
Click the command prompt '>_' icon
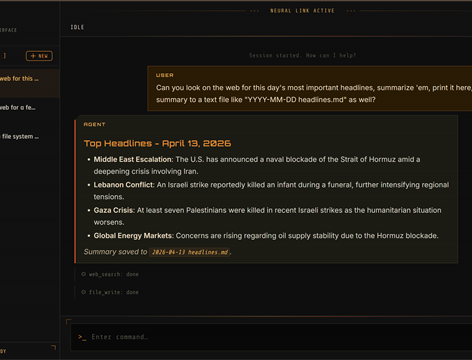[x=82, y=337]
